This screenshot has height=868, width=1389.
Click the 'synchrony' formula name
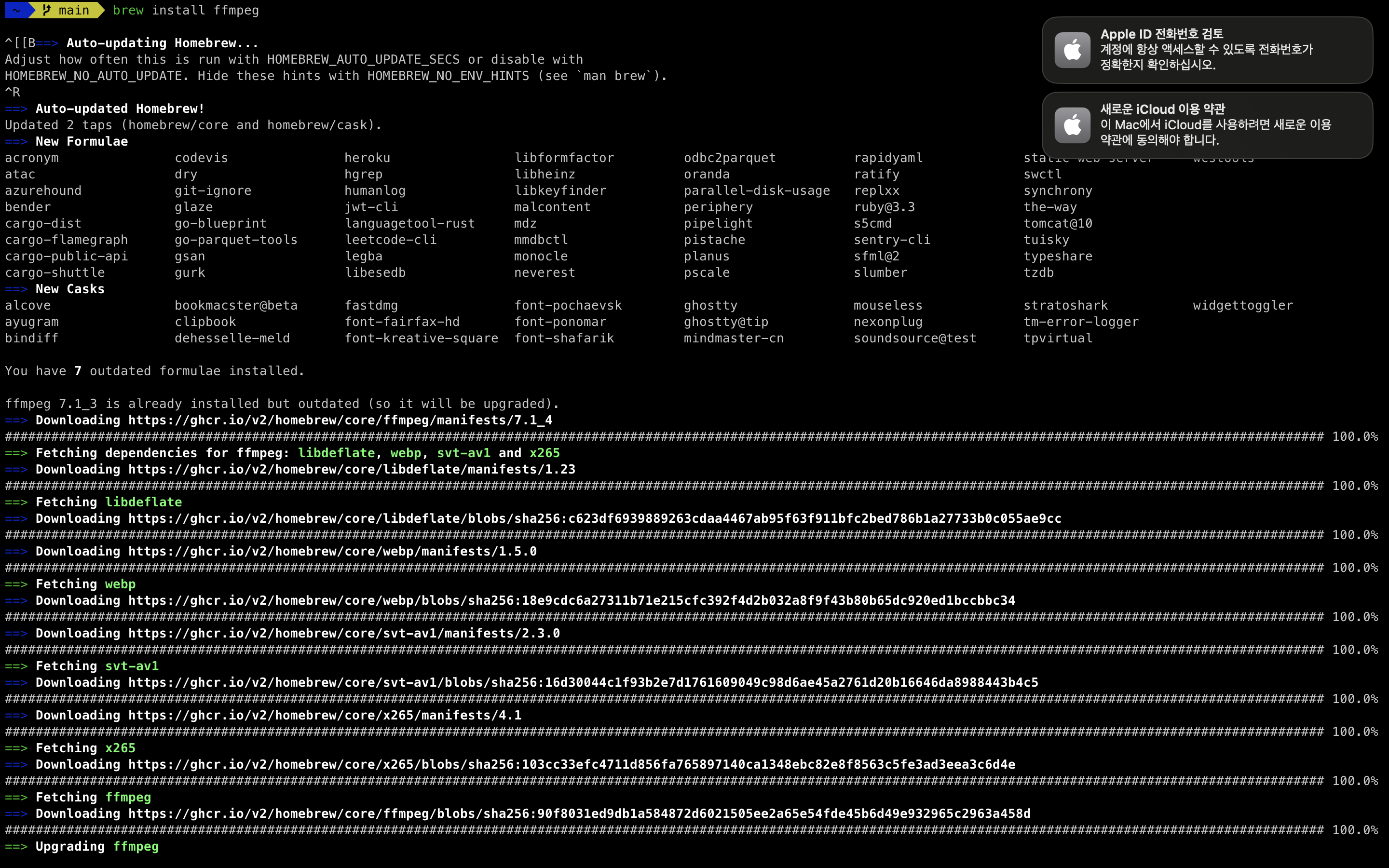tap(1058, 190)
